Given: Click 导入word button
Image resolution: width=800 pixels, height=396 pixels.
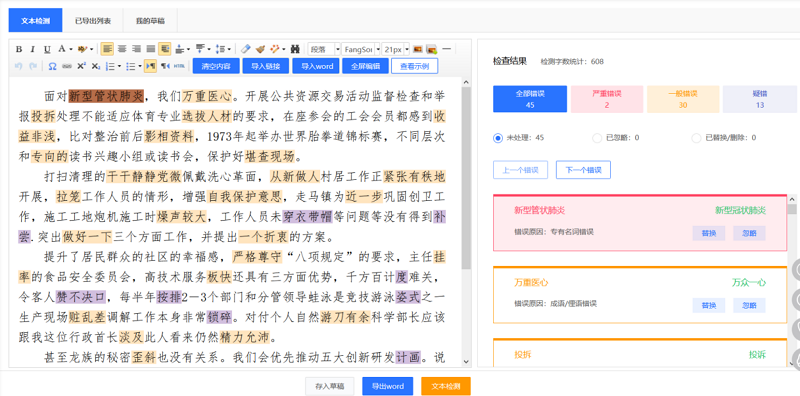Looking at the screenshot, I should tap(316, 66).
